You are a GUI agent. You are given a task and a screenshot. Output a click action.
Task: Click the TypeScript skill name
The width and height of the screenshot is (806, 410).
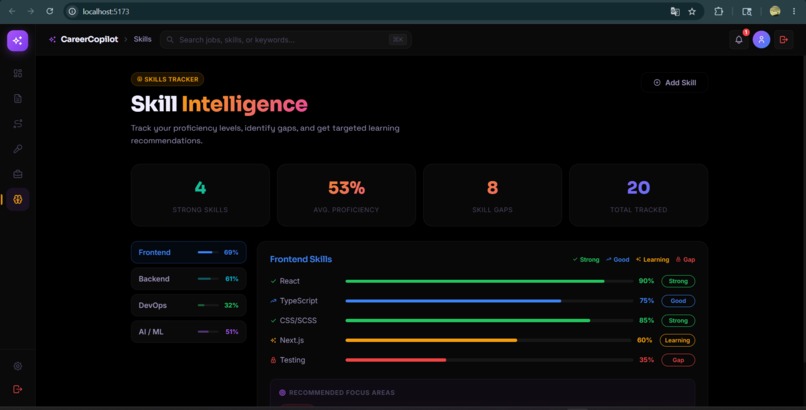tap(299, 301)
